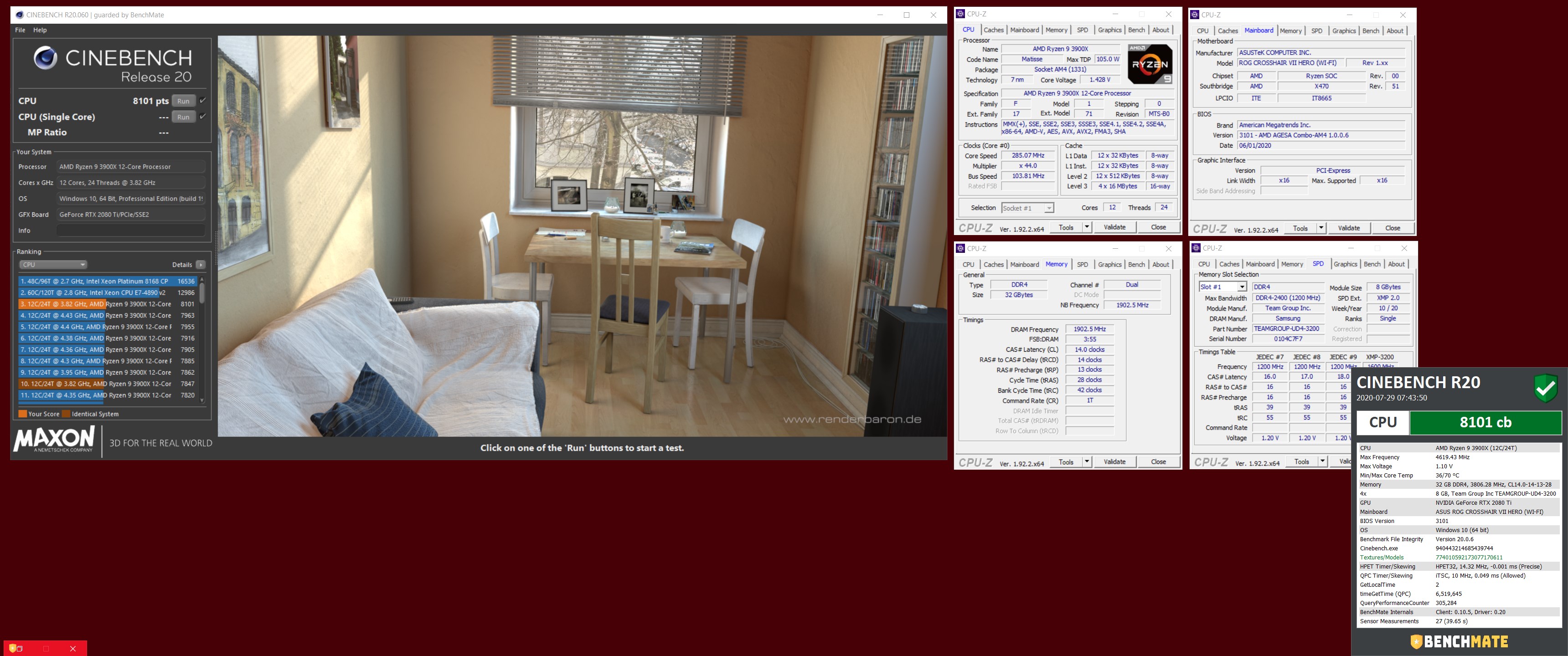Run the CPU multi-core benchmark

(183, 101)
